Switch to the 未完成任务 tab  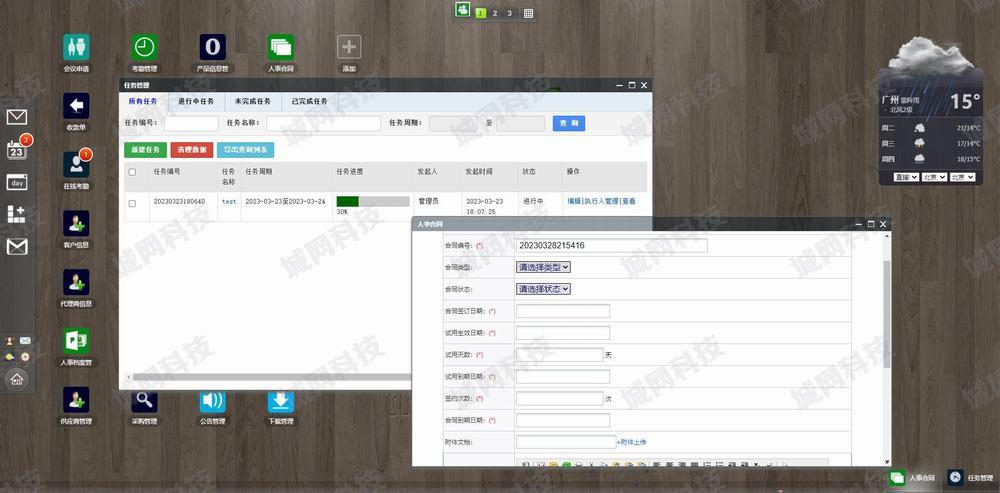coord(253,101)
